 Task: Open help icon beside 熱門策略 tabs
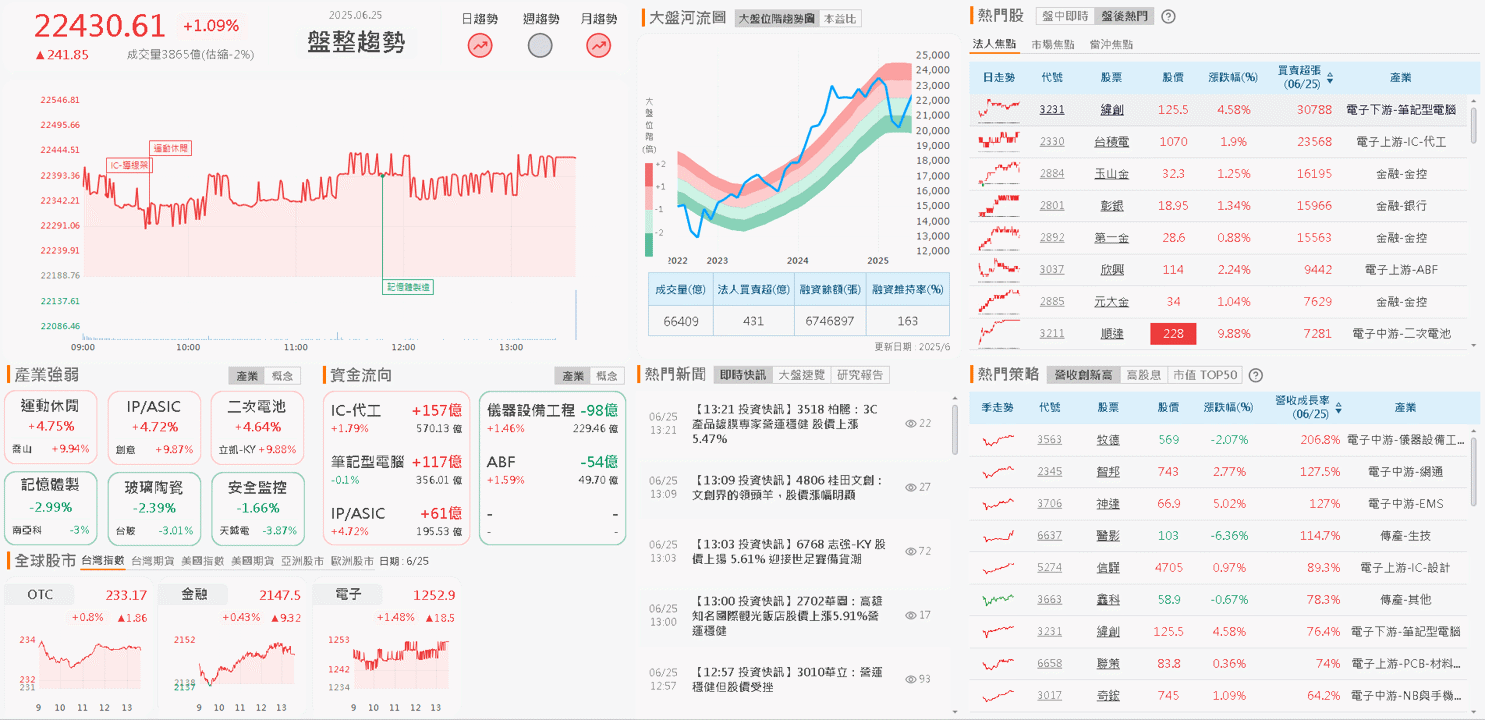pyautogui.click(x=1256, y=375)
